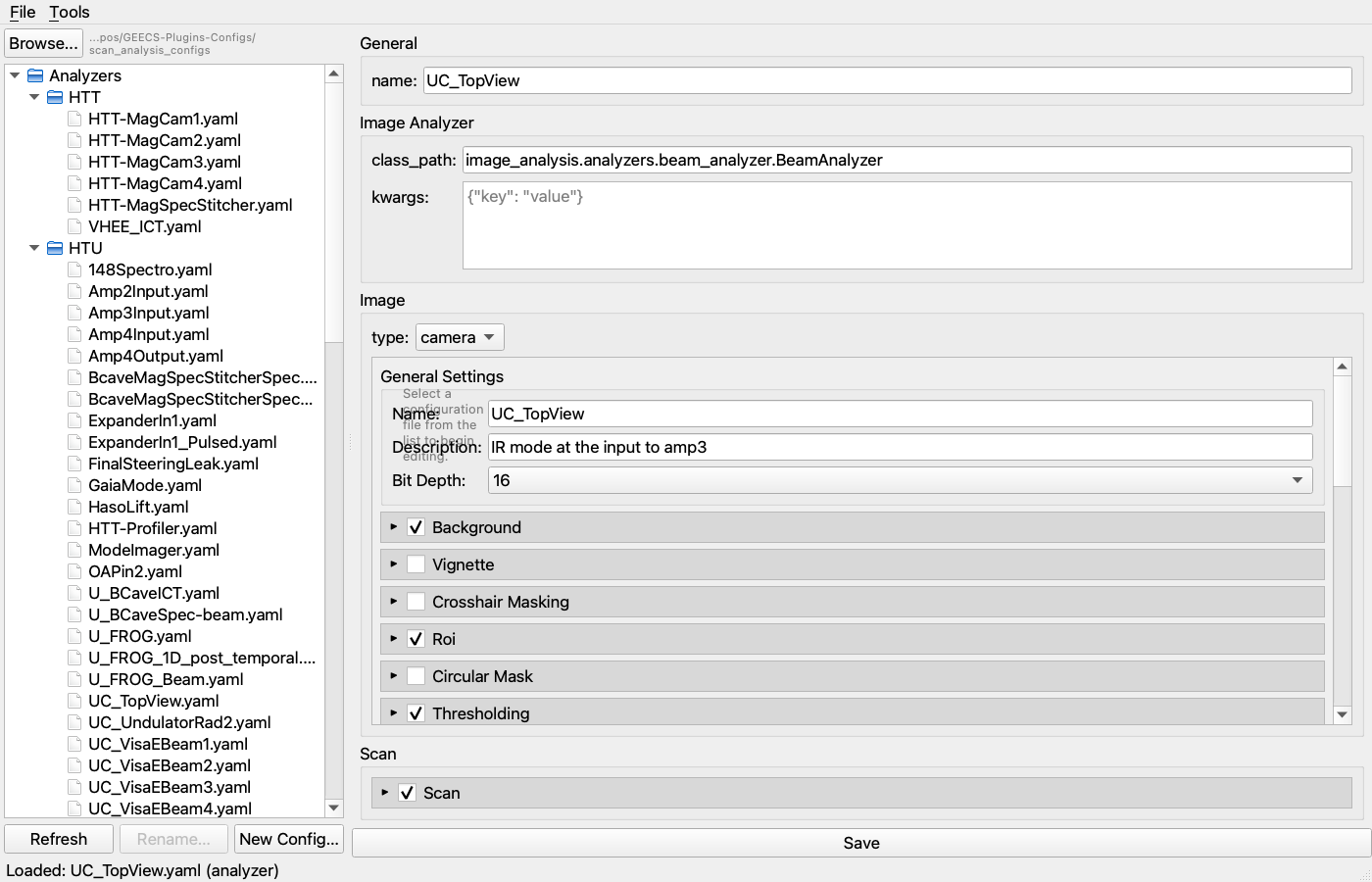Click the file icon beside U_FROG_Beam.yaml
The image size is (1372, 882).
[x=74, y=679]
